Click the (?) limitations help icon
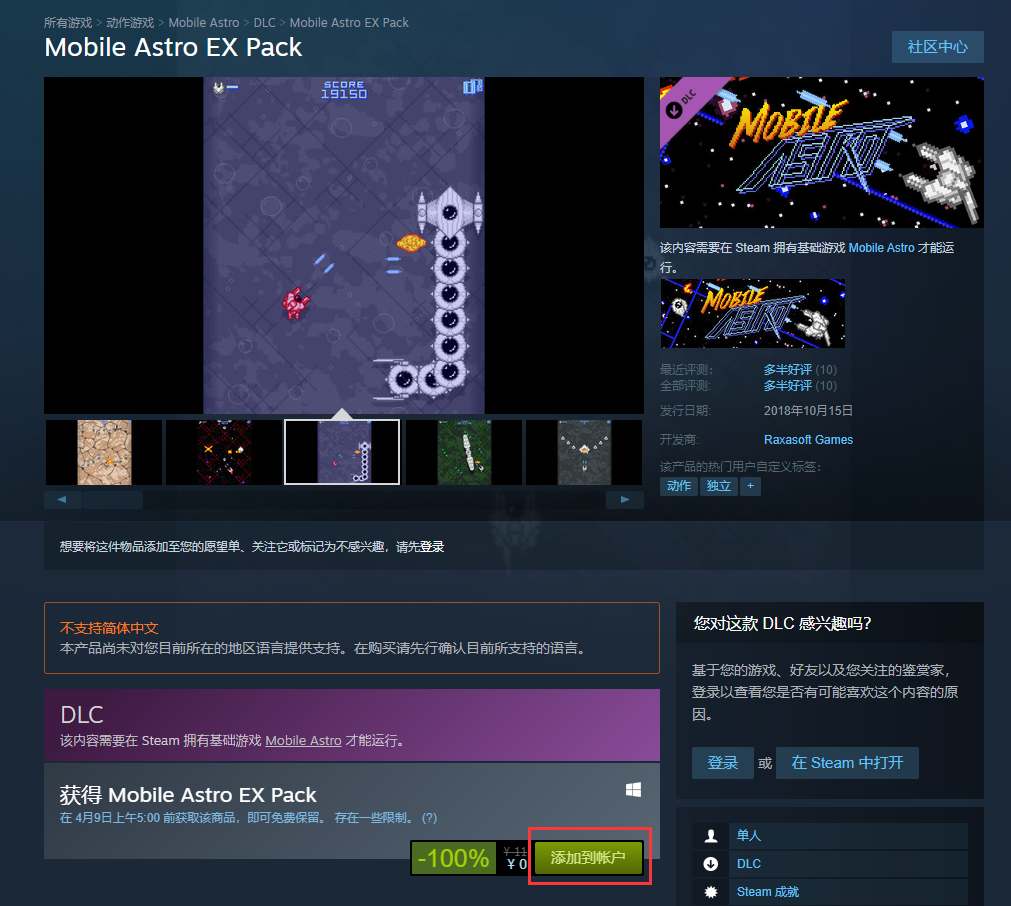This screenshot has height=906, width=1011. 429,818
